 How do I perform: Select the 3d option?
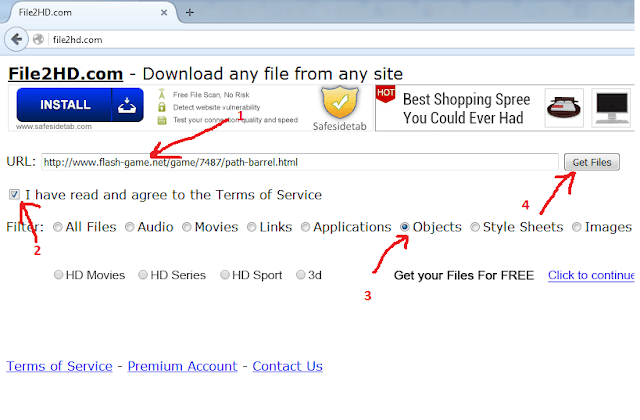point(301,275)
